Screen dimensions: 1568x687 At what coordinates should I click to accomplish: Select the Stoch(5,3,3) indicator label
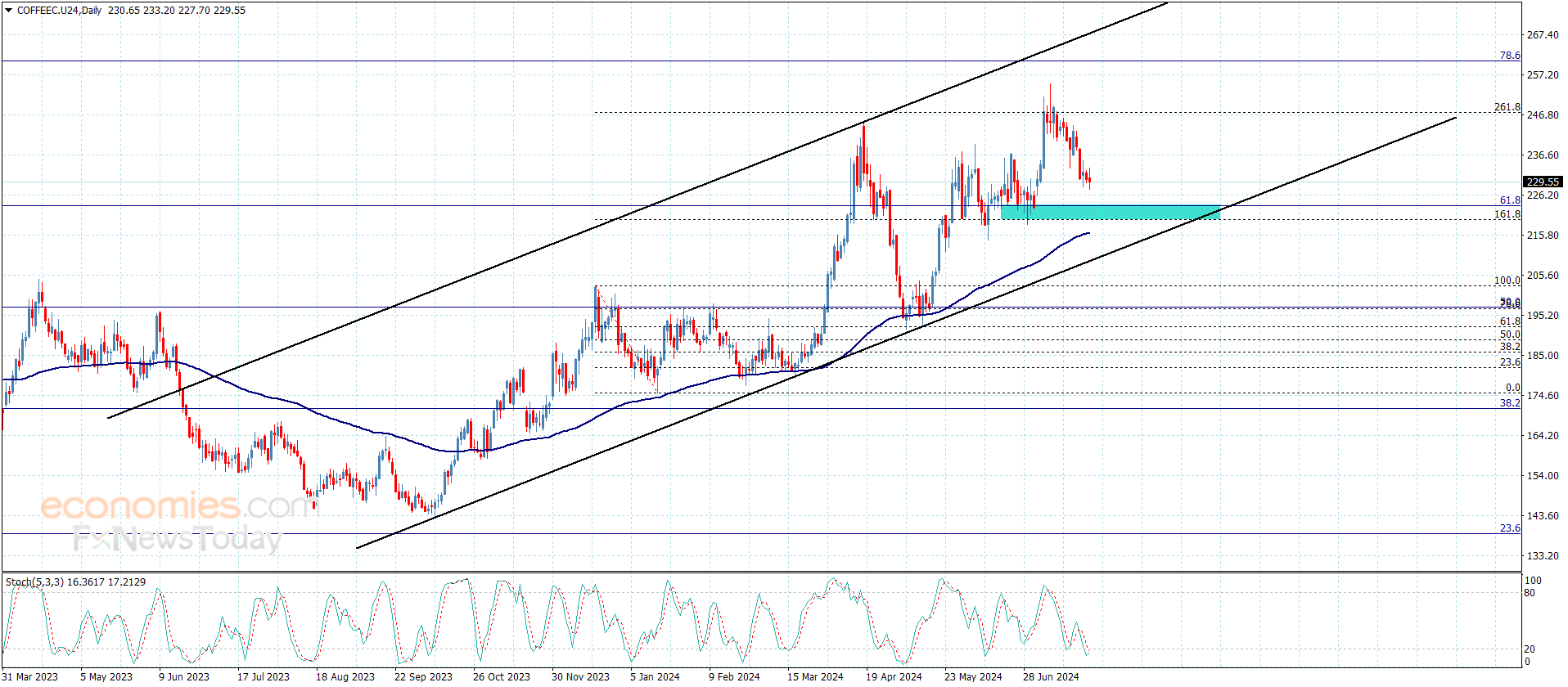(34, 582)
